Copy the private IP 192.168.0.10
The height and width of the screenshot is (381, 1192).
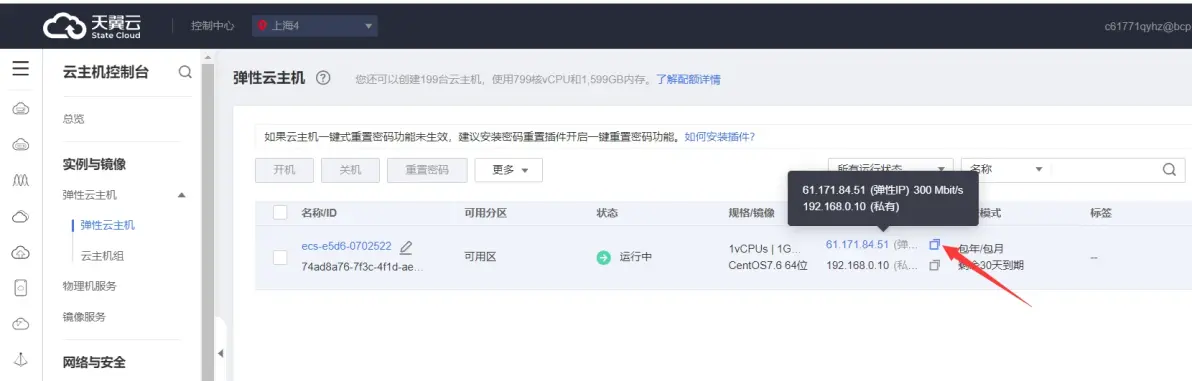(x=934, y=265)
